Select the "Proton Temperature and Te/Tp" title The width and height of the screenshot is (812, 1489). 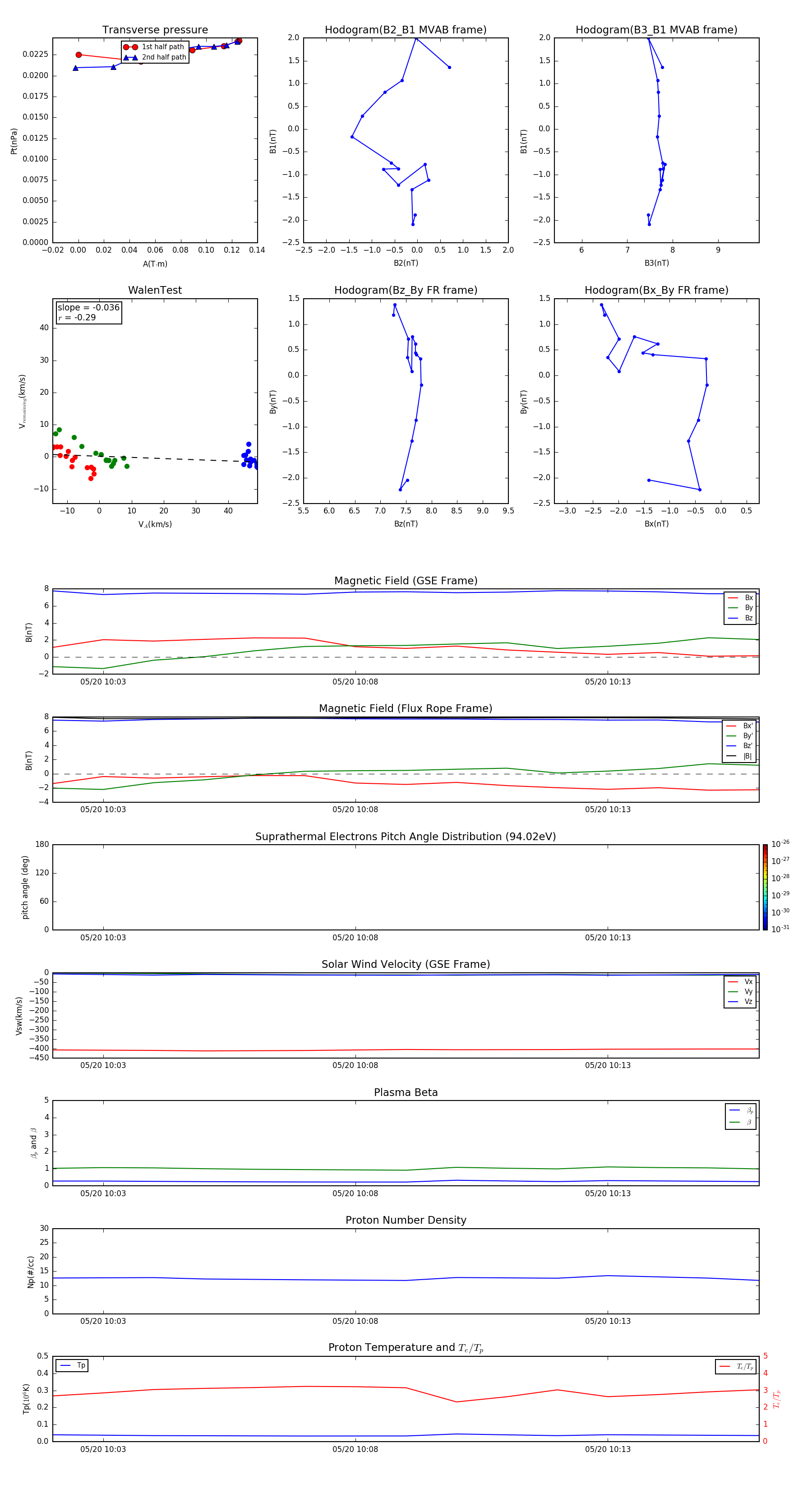pos(406,1348)
